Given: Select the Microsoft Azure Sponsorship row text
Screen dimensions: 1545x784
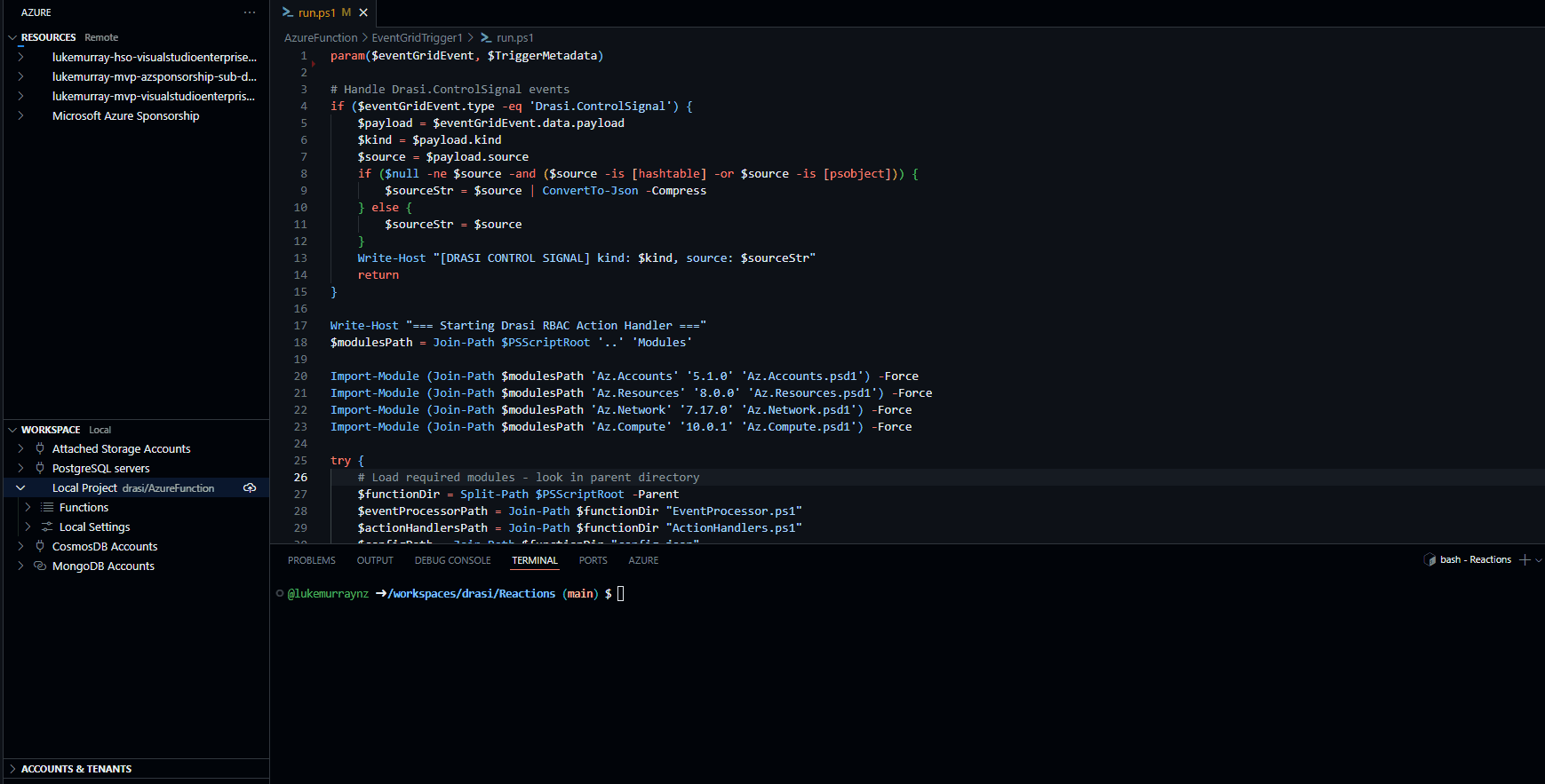Looking at the screenshot, I should (125, 115).
